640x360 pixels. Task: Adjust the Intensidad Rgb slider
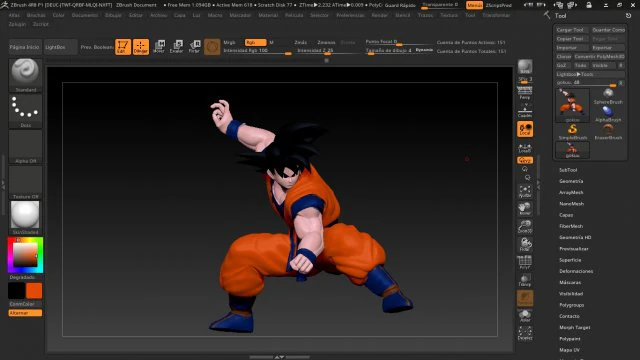257,51
